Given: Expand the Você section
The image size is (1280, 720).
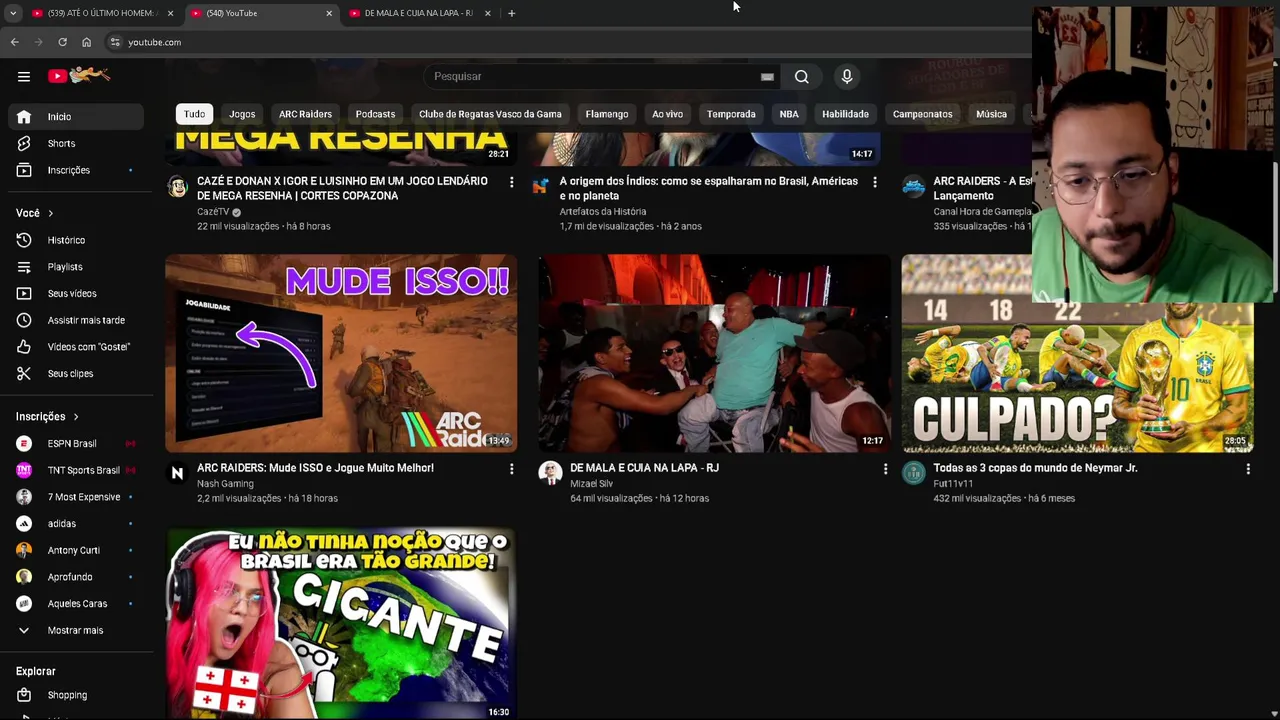Looking at the screenshot, I should point(35,213).
